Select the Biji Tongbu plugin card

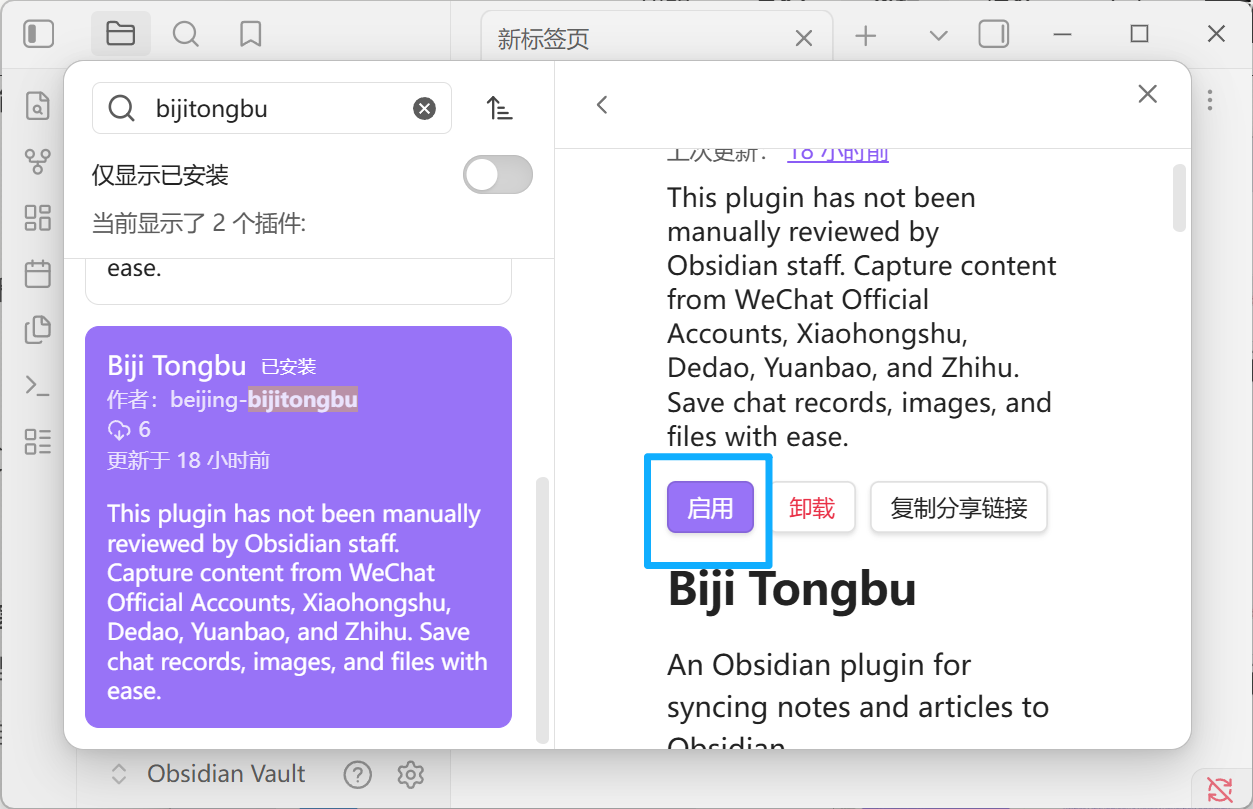click(x=298, y=527)
